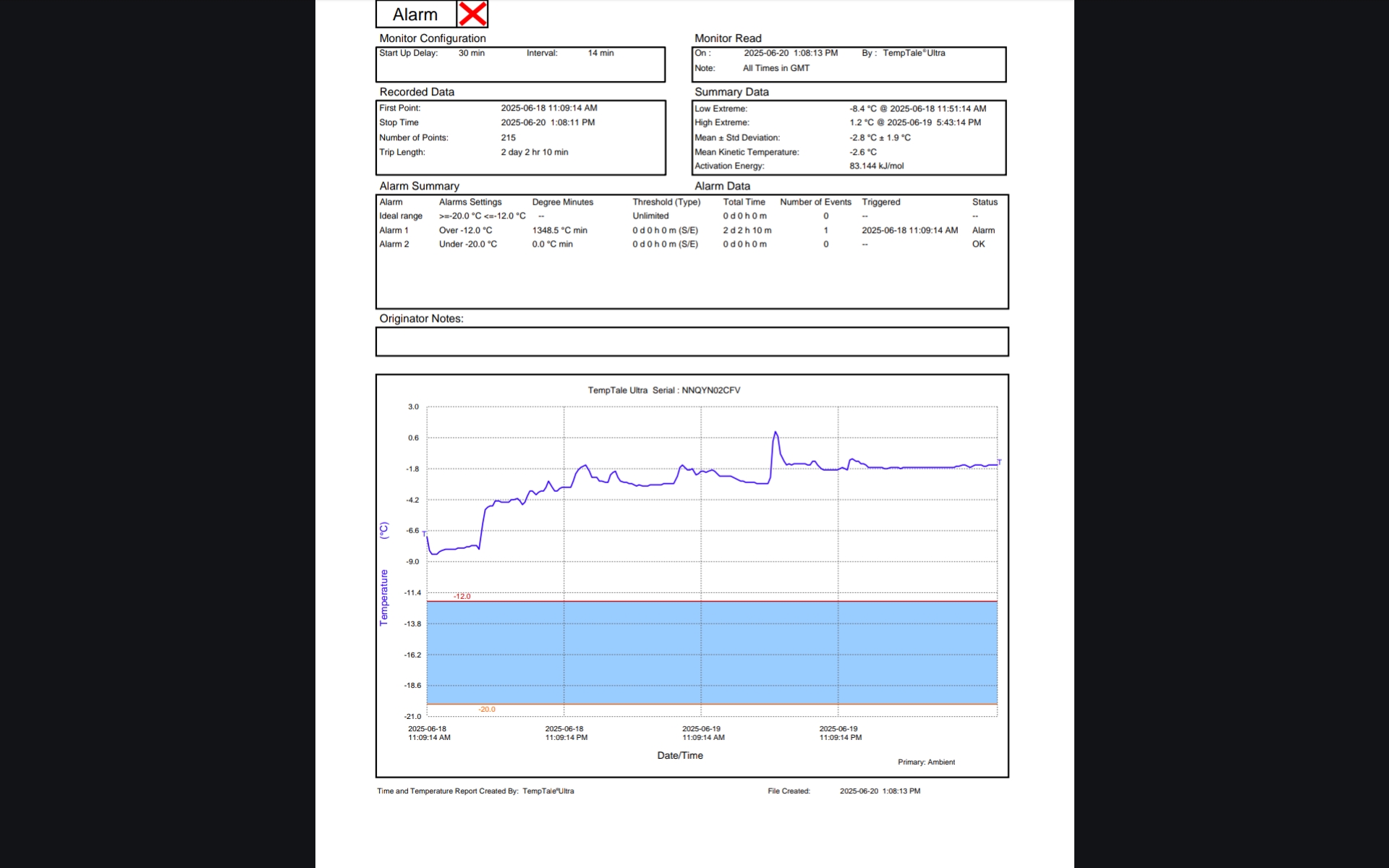Click the 'Unlimited' threshold value
Viewport: 1389px width, 868px height.
coord(650,216)
